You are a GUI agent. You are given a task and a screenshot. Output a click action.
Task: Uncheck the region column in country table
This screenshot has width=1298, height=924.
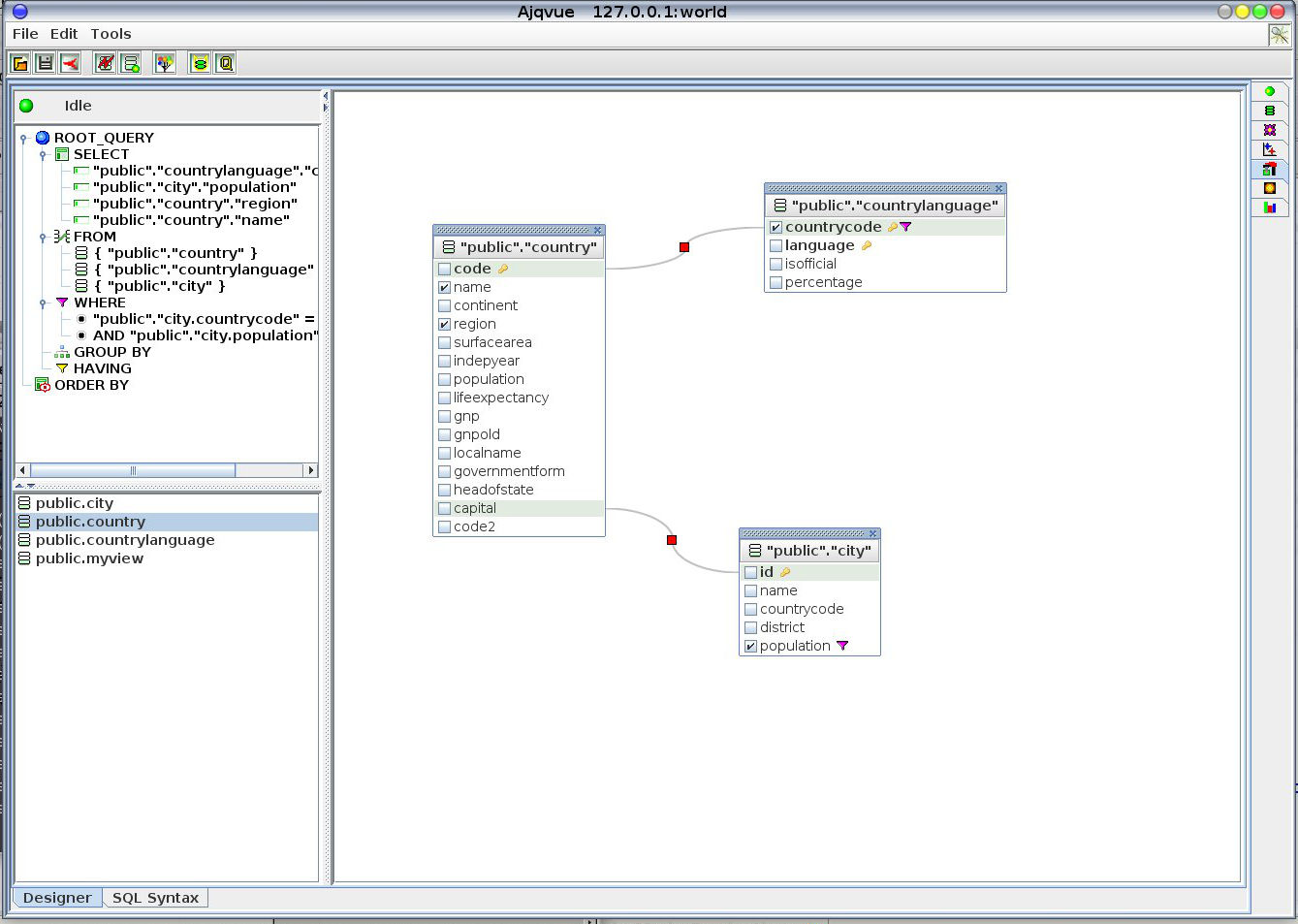[445, 325]
